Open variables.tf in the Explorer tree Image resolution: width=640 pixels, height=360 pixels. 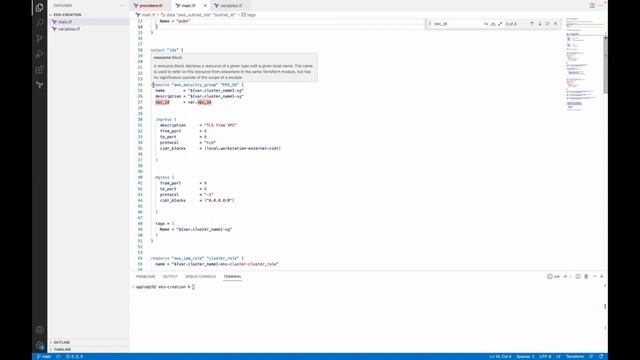88,29
